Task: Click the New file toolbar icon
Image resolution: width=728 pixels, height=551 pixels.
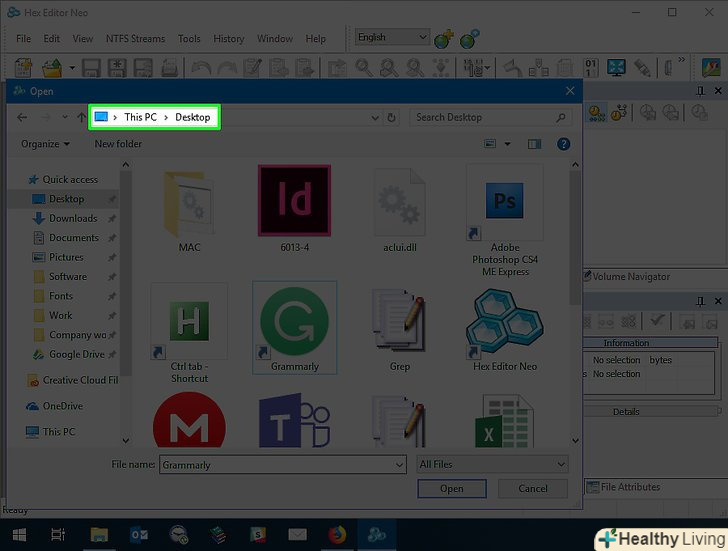Action: (x=23, y=68)
